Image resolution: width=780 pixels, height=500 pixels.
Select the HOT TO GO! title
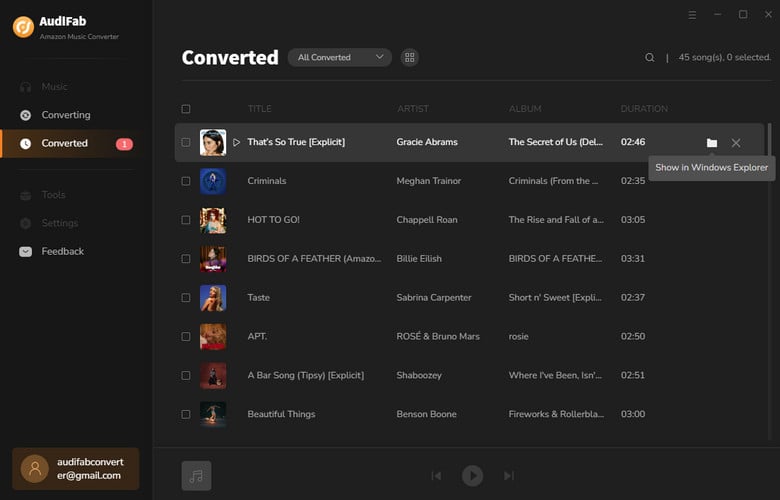click(x=274, y=220)
